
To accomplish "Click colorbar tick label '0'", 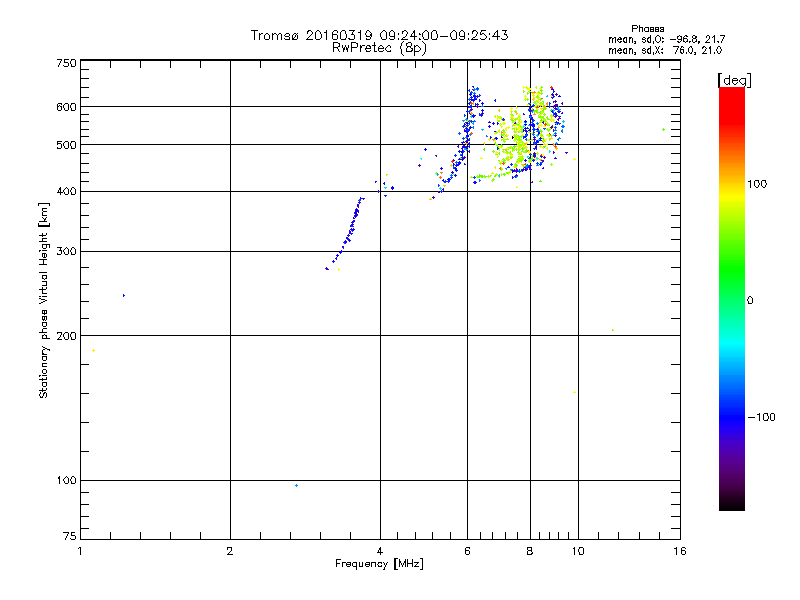I will [x=750, y=301].
